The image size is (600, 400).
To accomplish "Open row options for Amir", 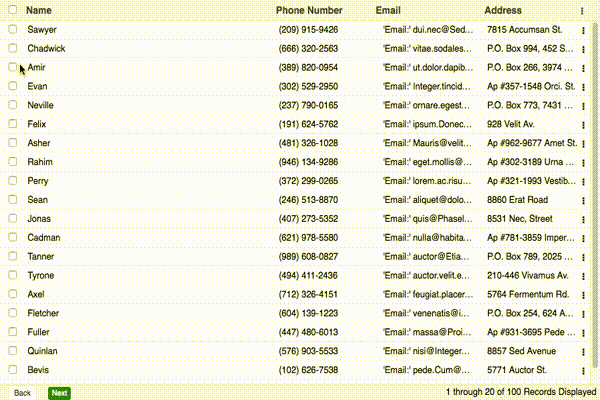I will click(x=583, y=68).
